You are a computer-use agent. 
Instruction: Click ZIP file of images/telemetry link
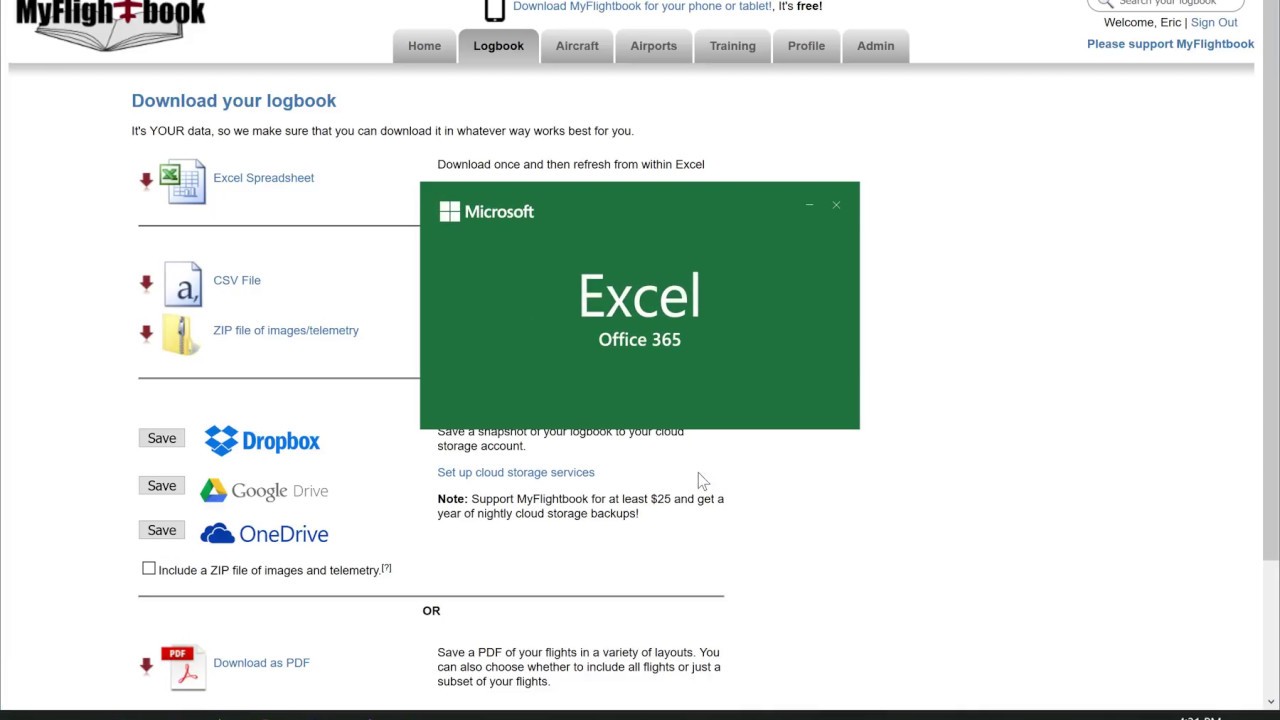click(285, 330)
